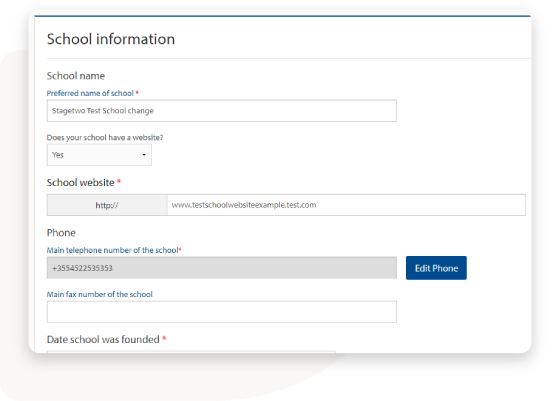Screen dimensions: 560x401
Task: Click the Does your school have a website label
Action: coord(105,137)
